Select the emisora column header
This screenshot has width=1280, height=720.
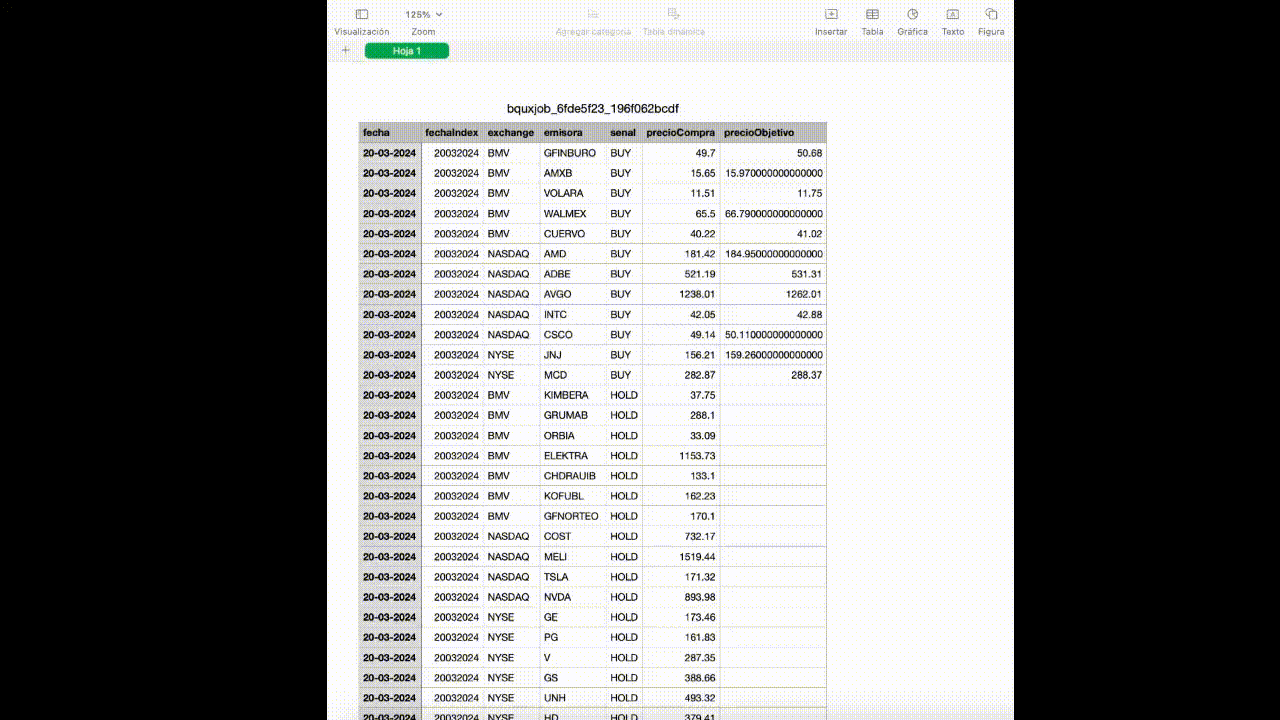tap(573, 132)
